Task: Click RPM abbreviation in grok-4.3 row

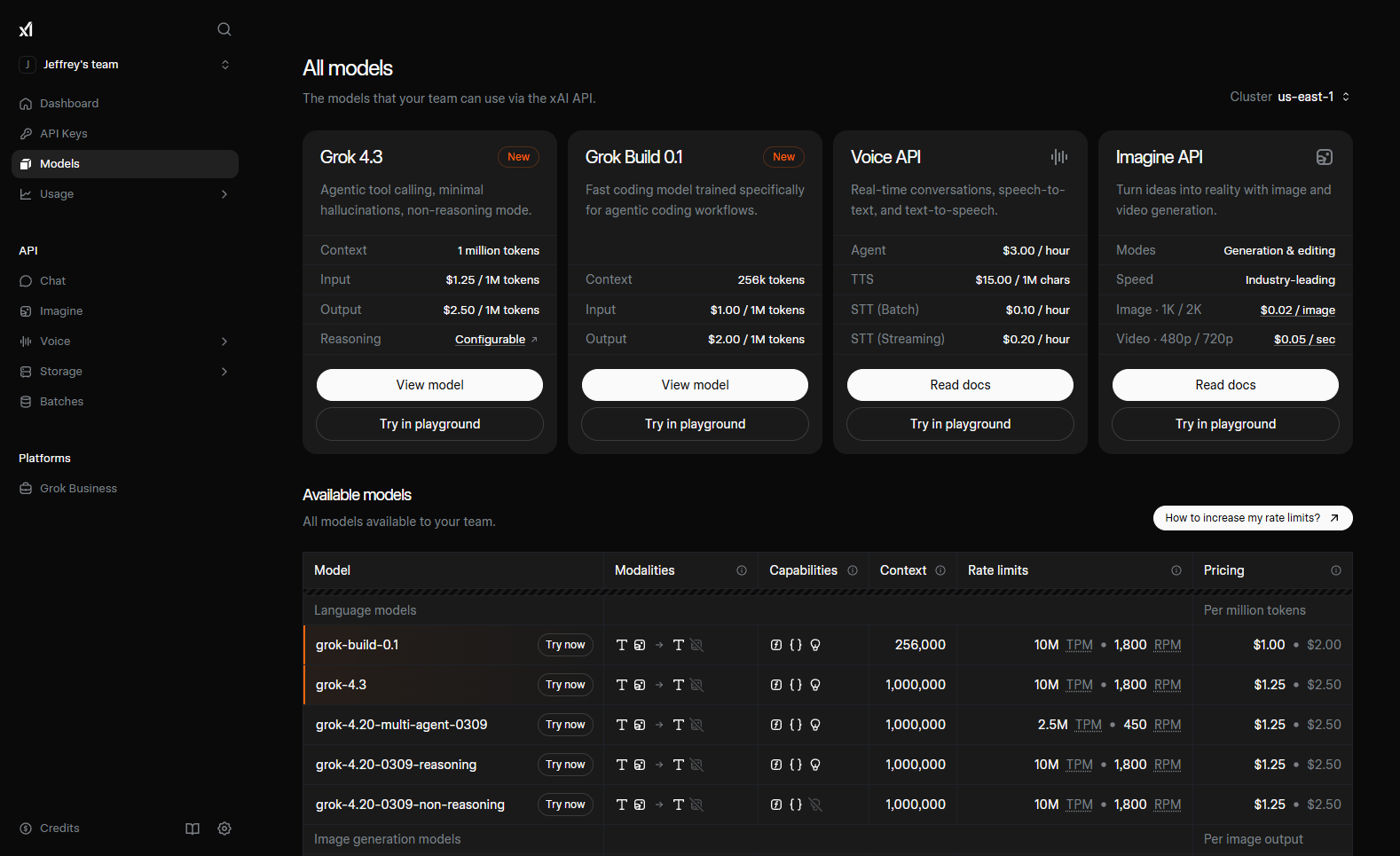Action: pyautogui.click(x=1168, y=685)
